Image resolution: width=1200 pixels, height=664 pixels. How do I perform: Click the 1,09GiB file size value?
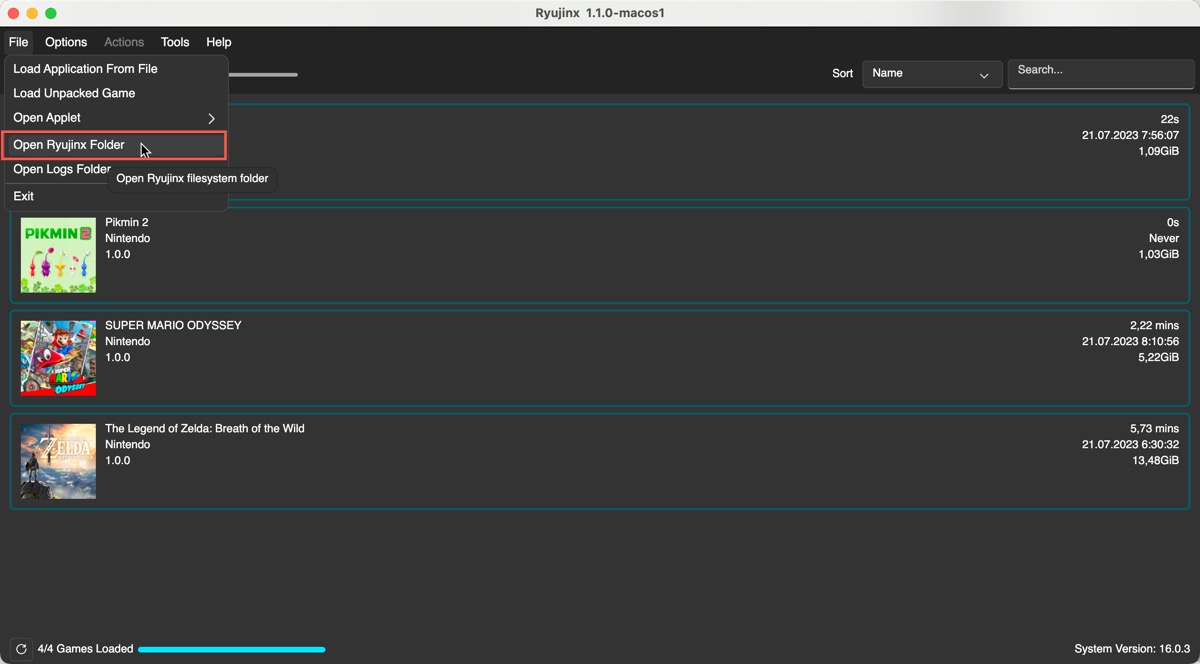pos(1159,151)
